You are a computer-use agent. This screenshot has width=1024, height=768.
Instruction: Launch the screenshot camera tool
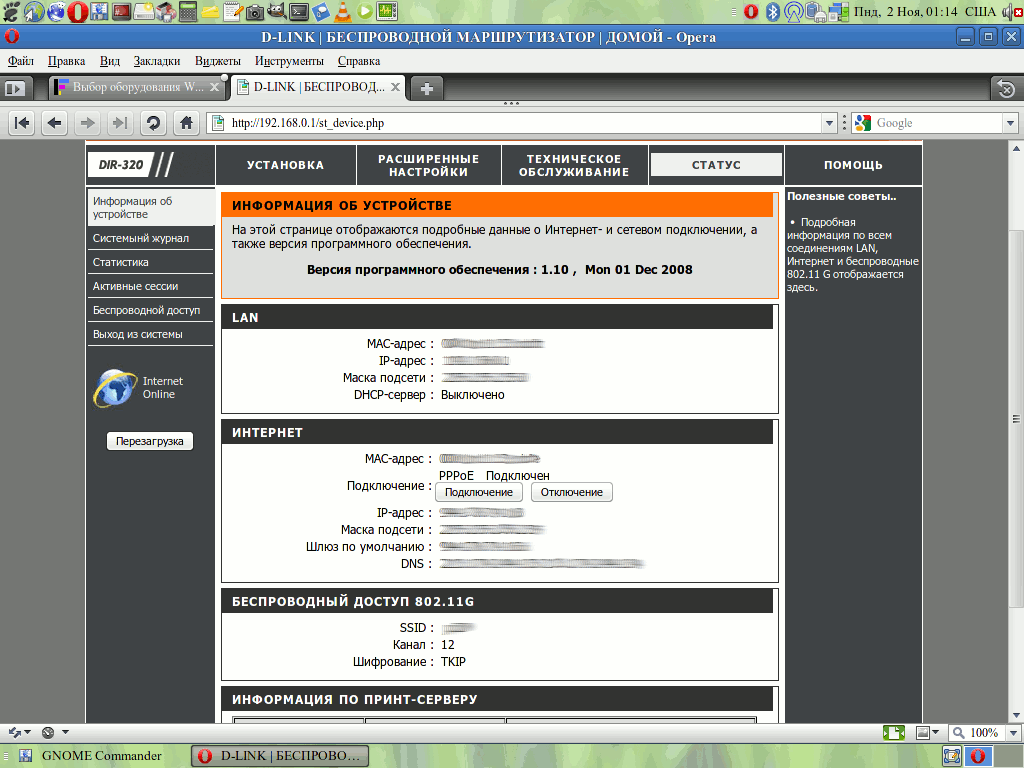[x=255, y=11]
